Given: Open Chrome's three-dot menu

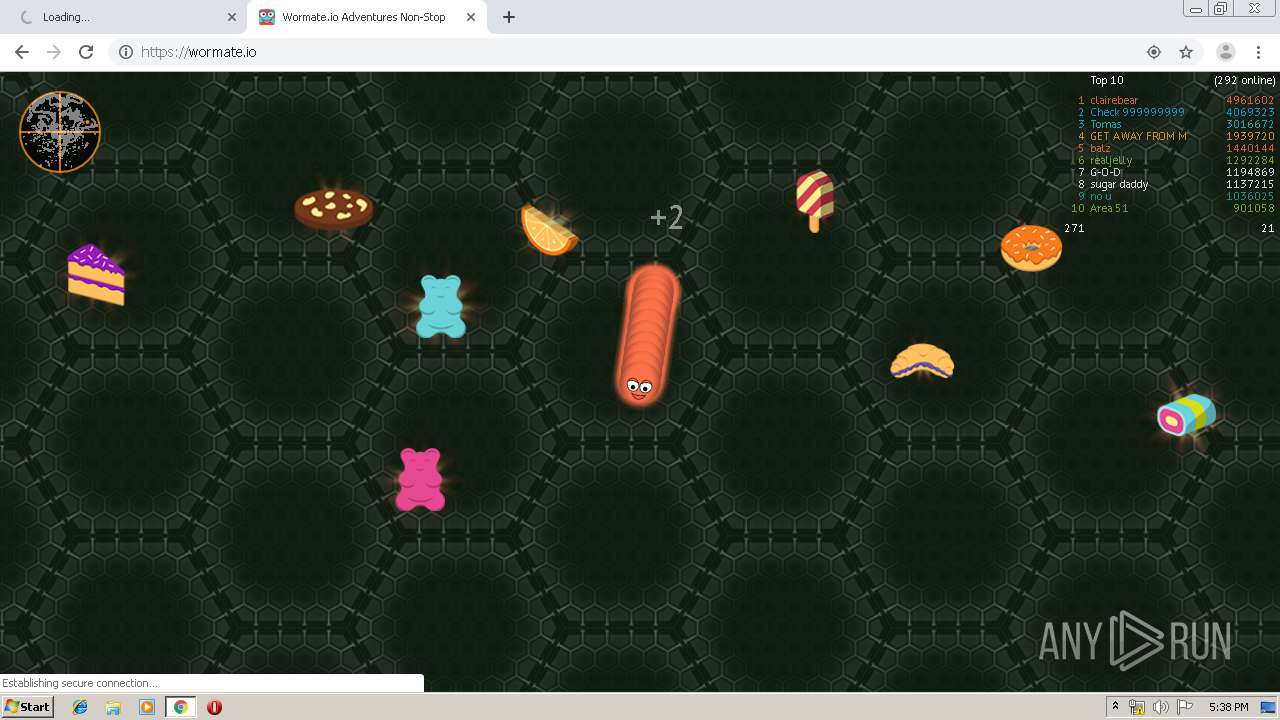Looking at the screenshot, I should click(1258, 52).
